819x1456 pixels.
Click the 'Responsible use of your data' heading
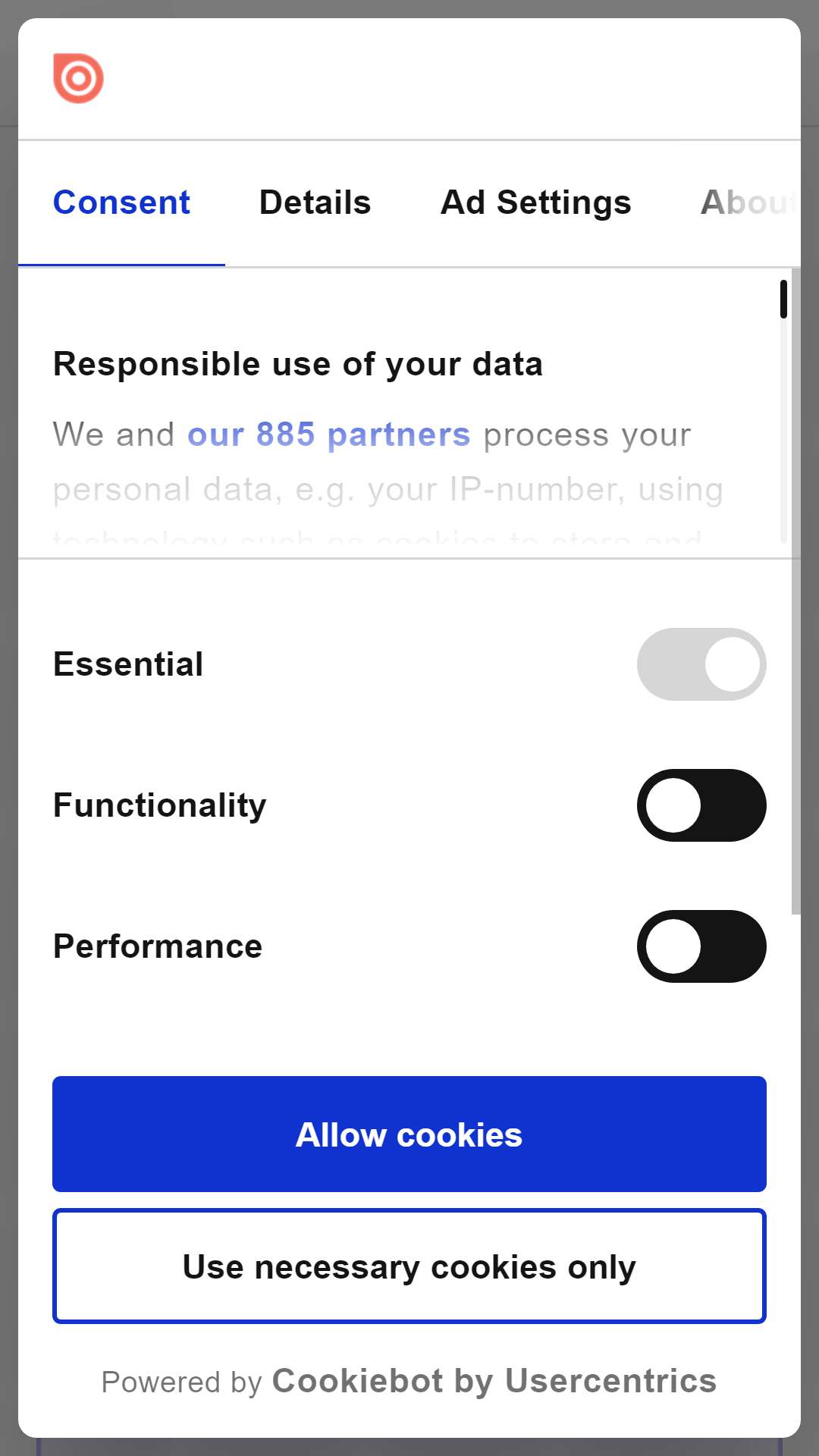click(x=298, y=364)
